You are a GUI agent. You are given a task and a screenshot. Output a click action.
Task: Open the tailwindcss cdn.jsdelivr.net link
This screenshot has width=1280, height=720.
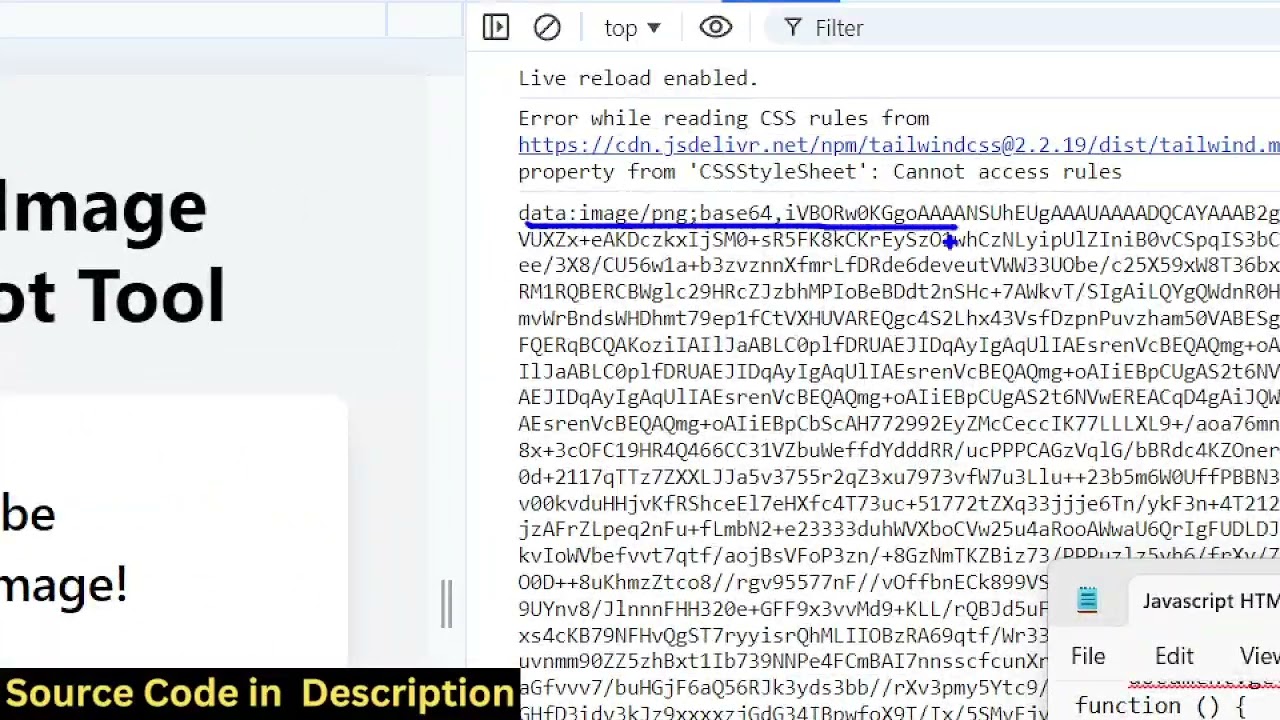tap(899, 145)
